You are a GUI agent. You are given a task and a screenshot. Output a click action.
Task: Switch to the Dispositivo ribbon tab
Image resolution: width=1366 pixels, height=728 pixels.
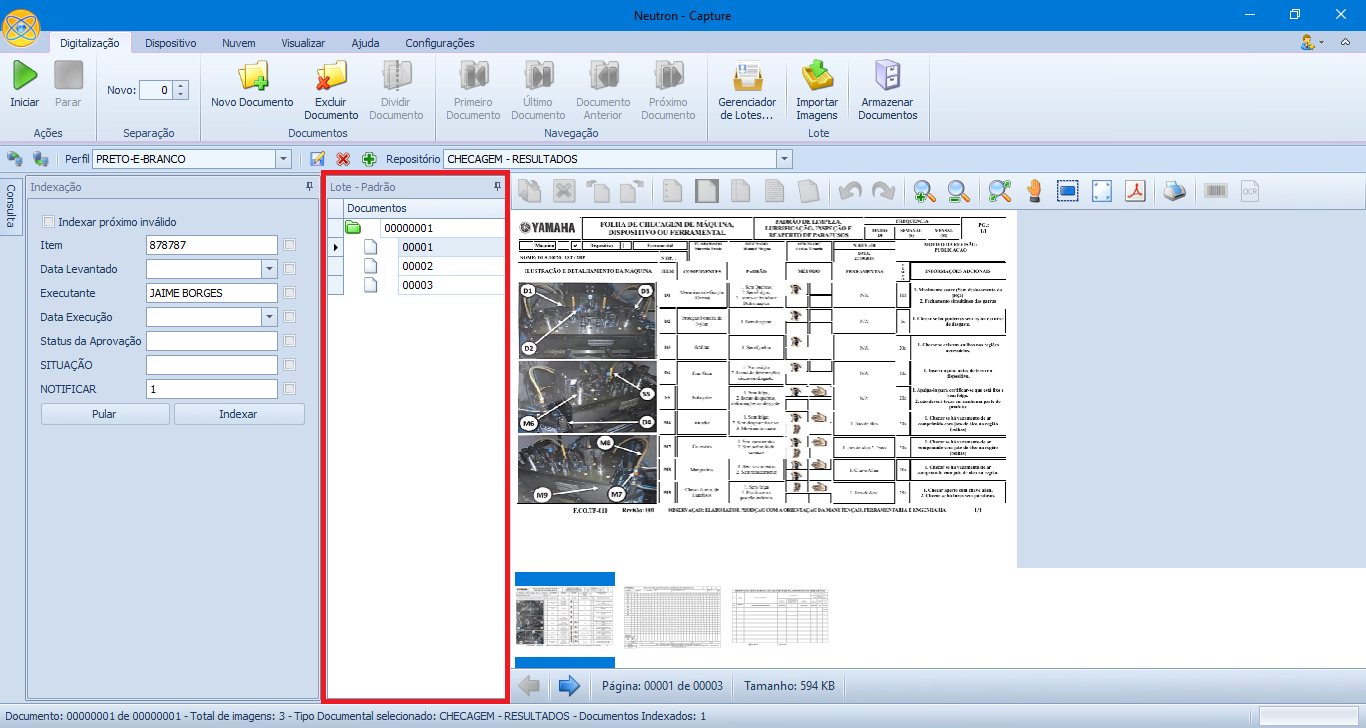[170, 43]
